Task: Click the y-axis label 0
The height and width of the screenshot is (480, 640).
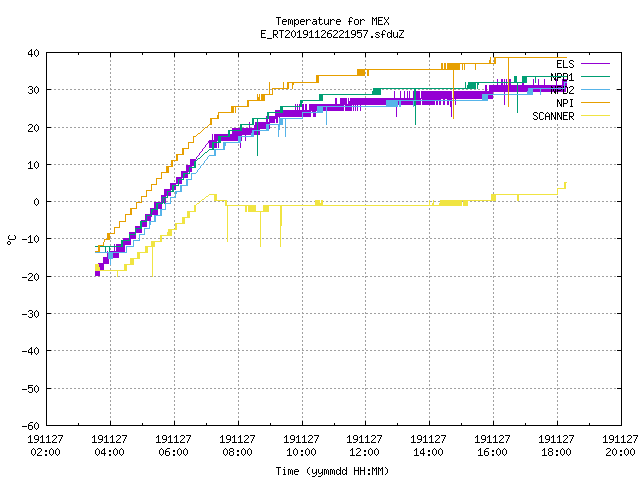Action: pyautogui.click(x=37, y=202)
